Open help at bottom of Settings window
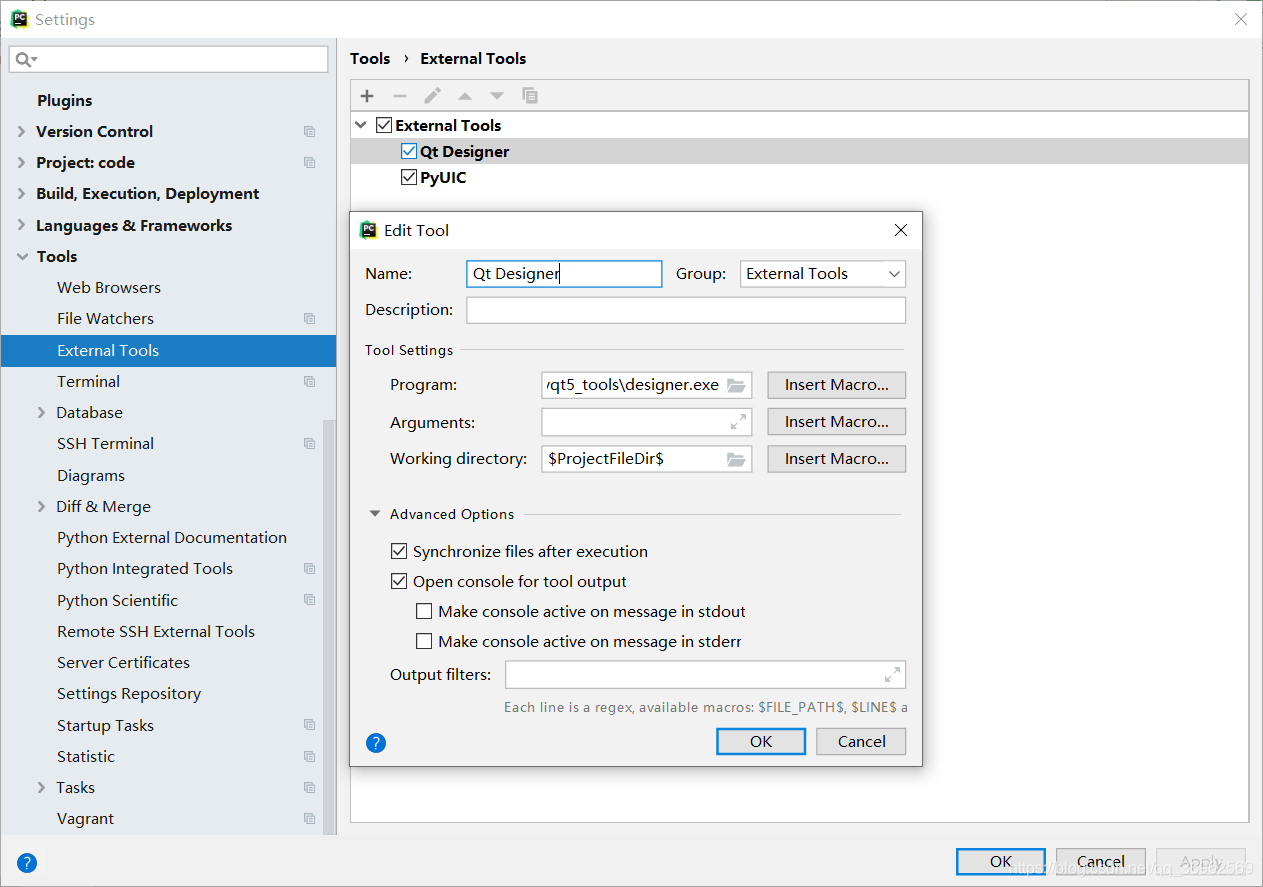The width and height of the screenshot is (1263, 887). [x=27, y=862]
